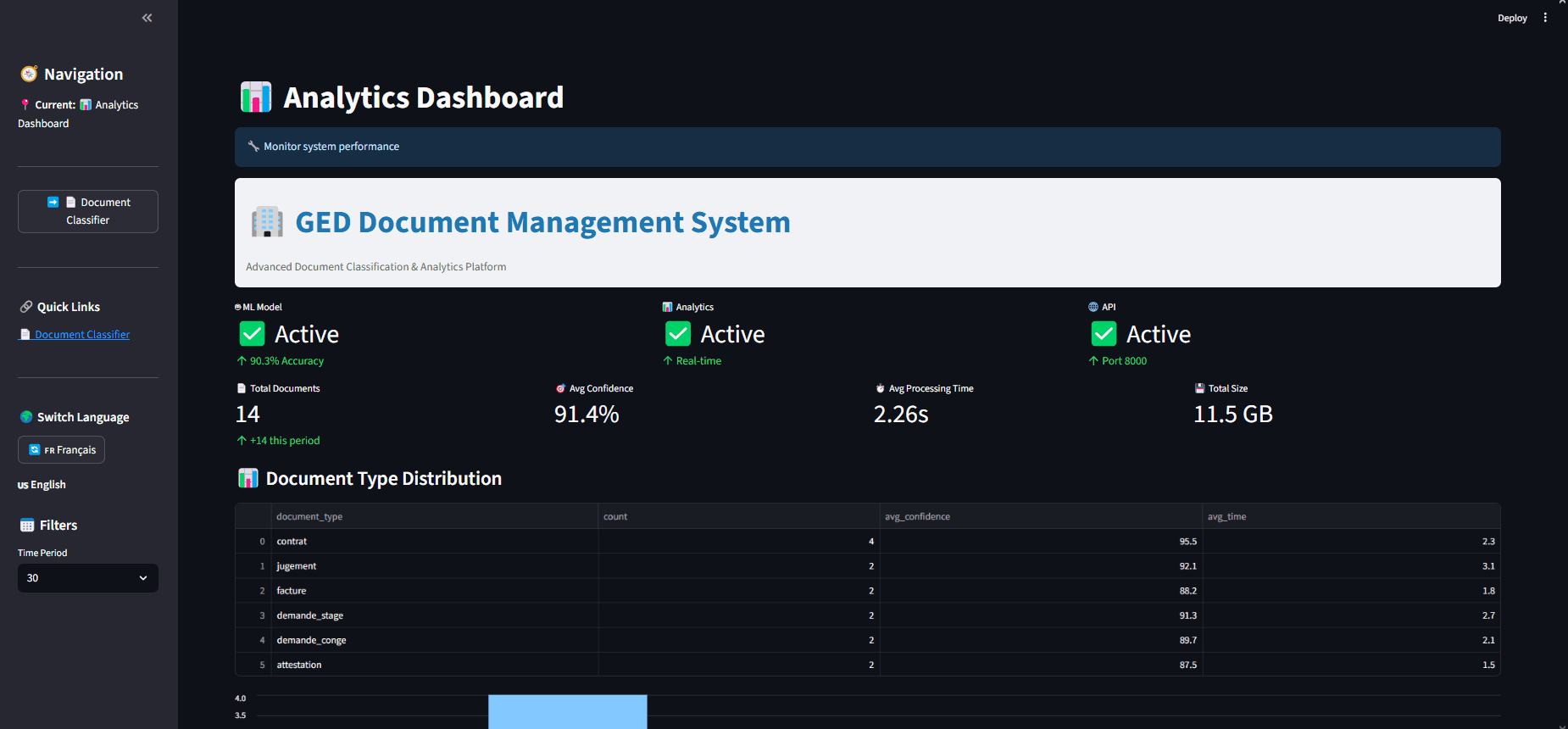Click the building icon beside GED Document Management System
The height and width of the screenshot is (729, 1568).
tap(267, 222)
